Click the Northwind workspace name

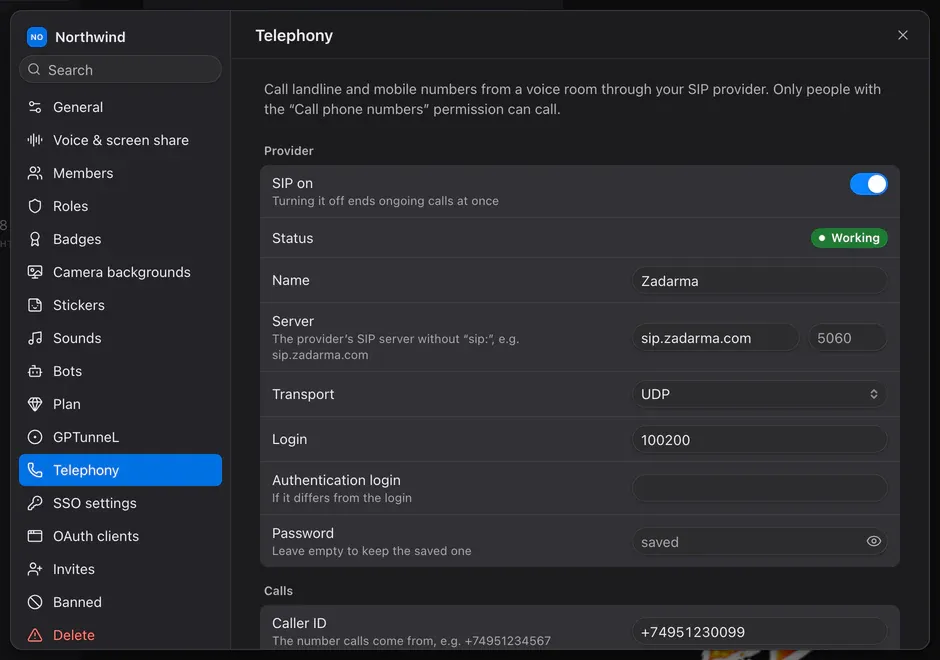90,37
